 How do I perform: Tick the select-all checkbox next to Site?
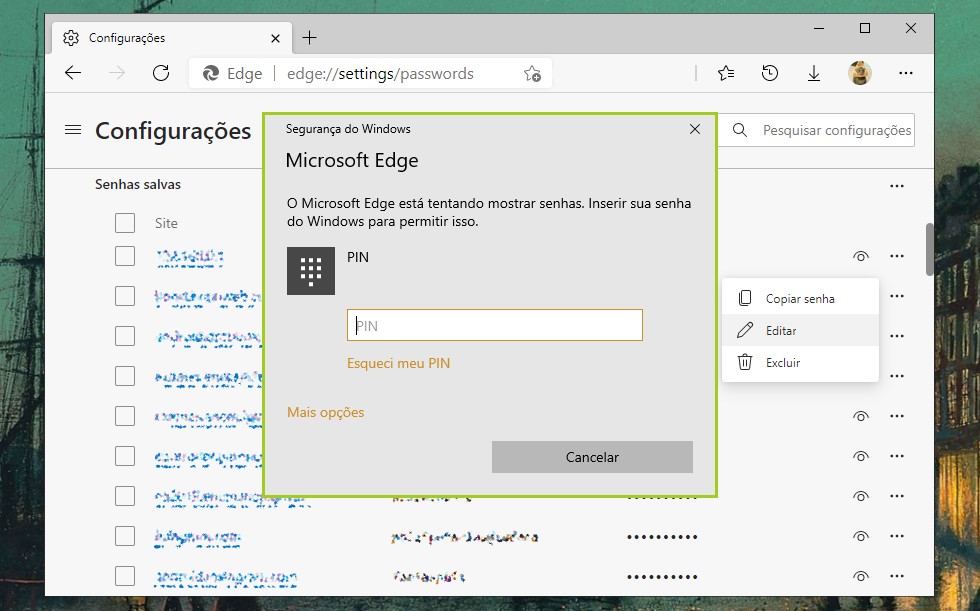tap(125, 223)
